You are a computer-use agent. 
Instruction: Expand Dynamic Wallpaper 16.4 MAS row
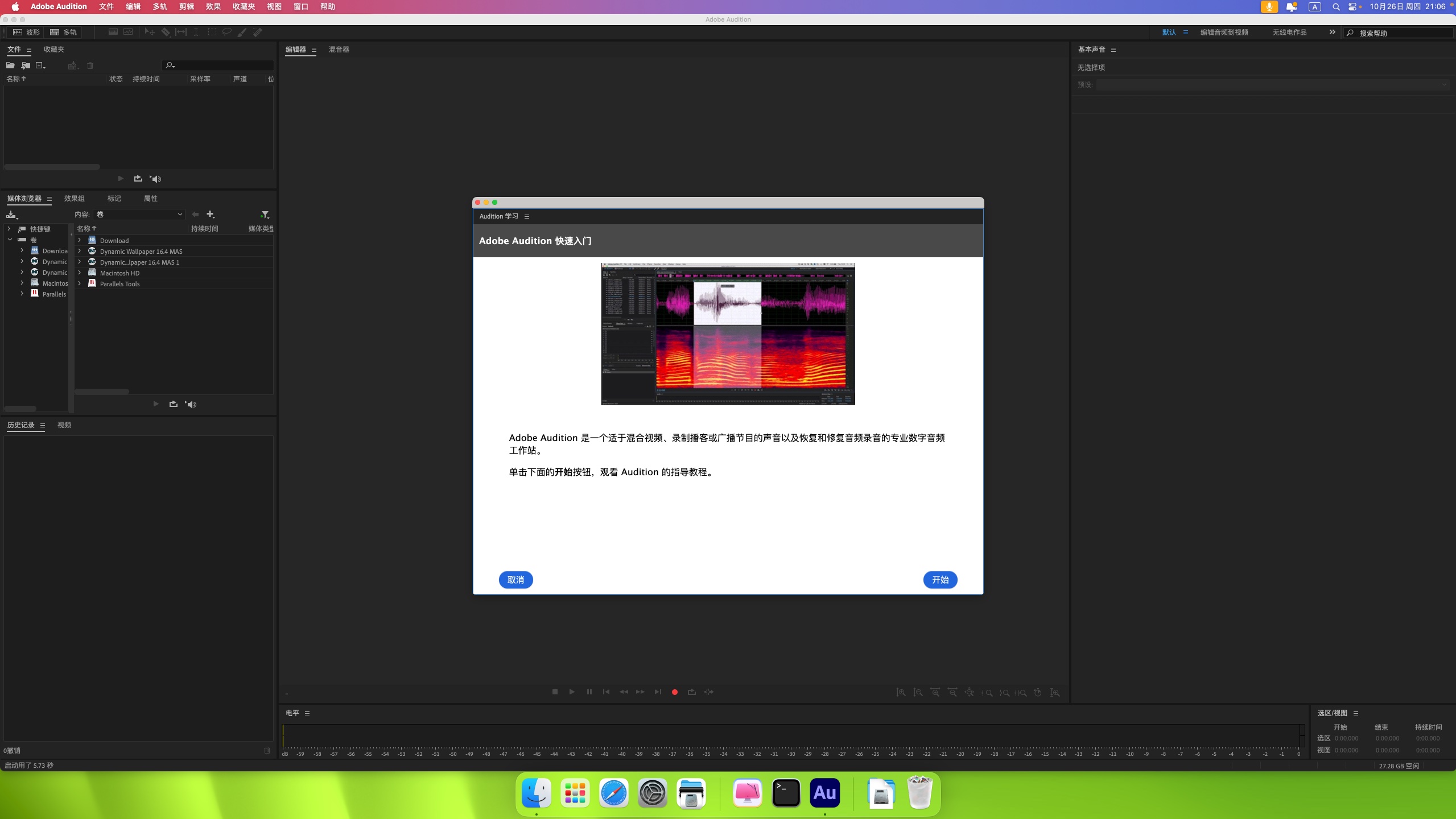tap(80, 252)
